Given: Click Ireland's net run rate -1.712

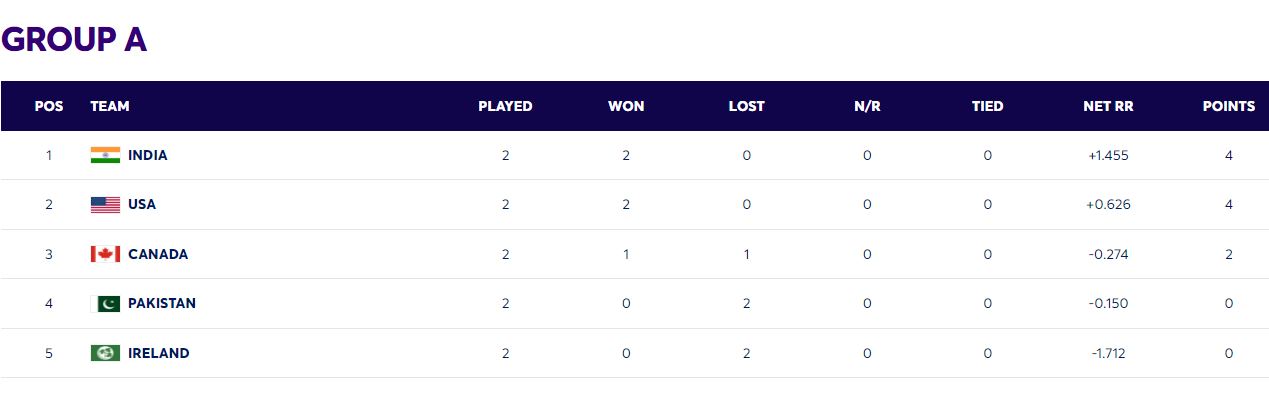Looking at the screenshot, I should pos(1108,353).
